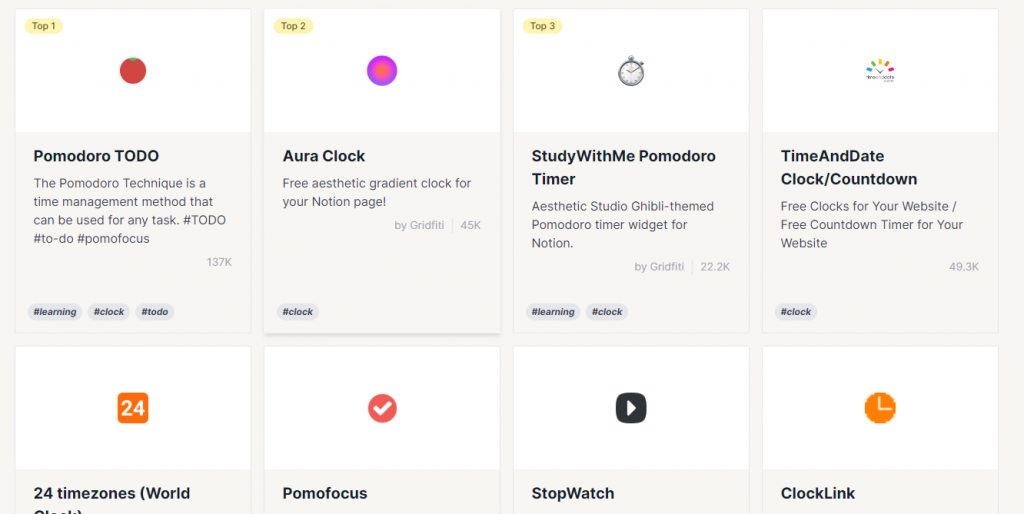
Task: Select #learning tag on Pomodoro TODO card
Action: pos(55,312)
